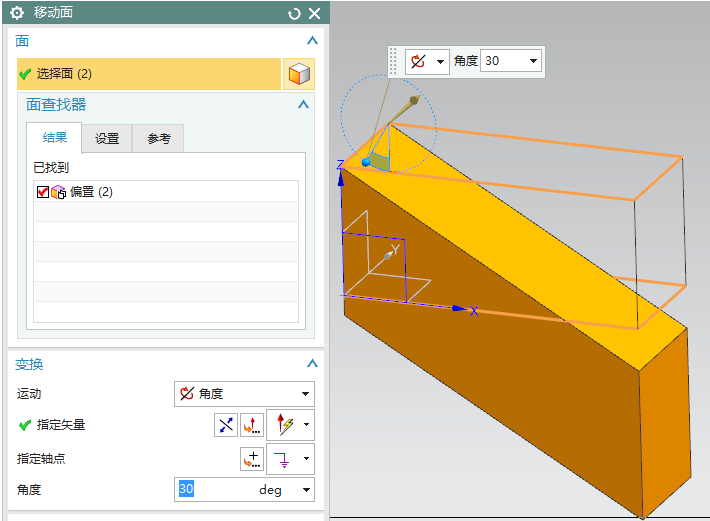
Task: Switch to the 设置 tab
Action: [107, 139]
